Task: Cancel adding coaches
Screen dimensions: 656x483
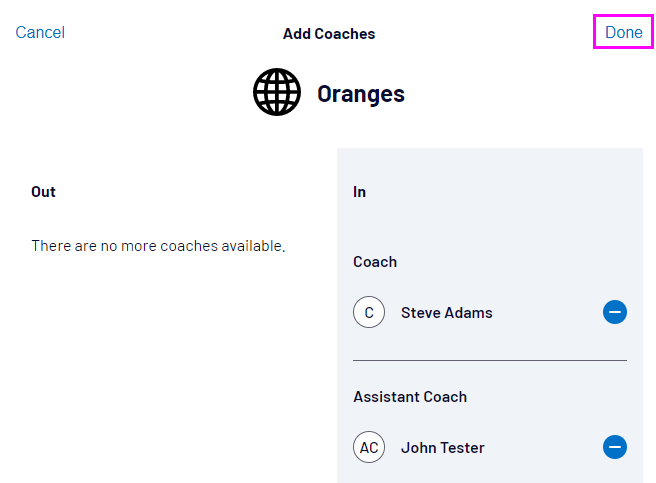Action: click(40, 33)
